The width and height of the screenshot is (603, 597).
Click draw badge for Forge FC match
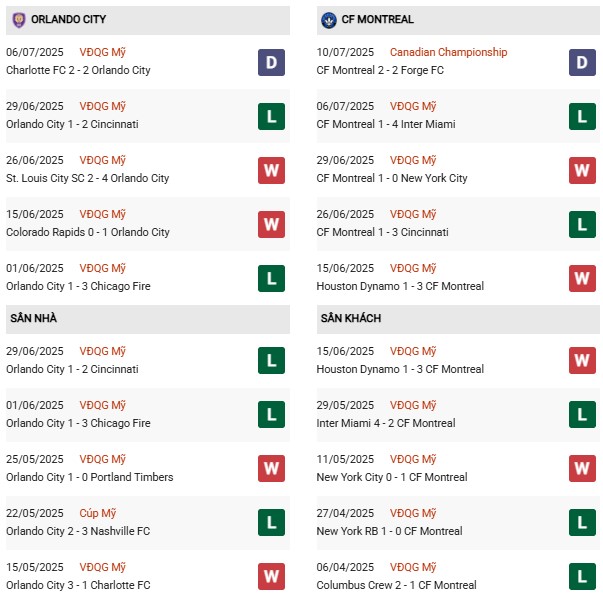(x=582, y=62)
